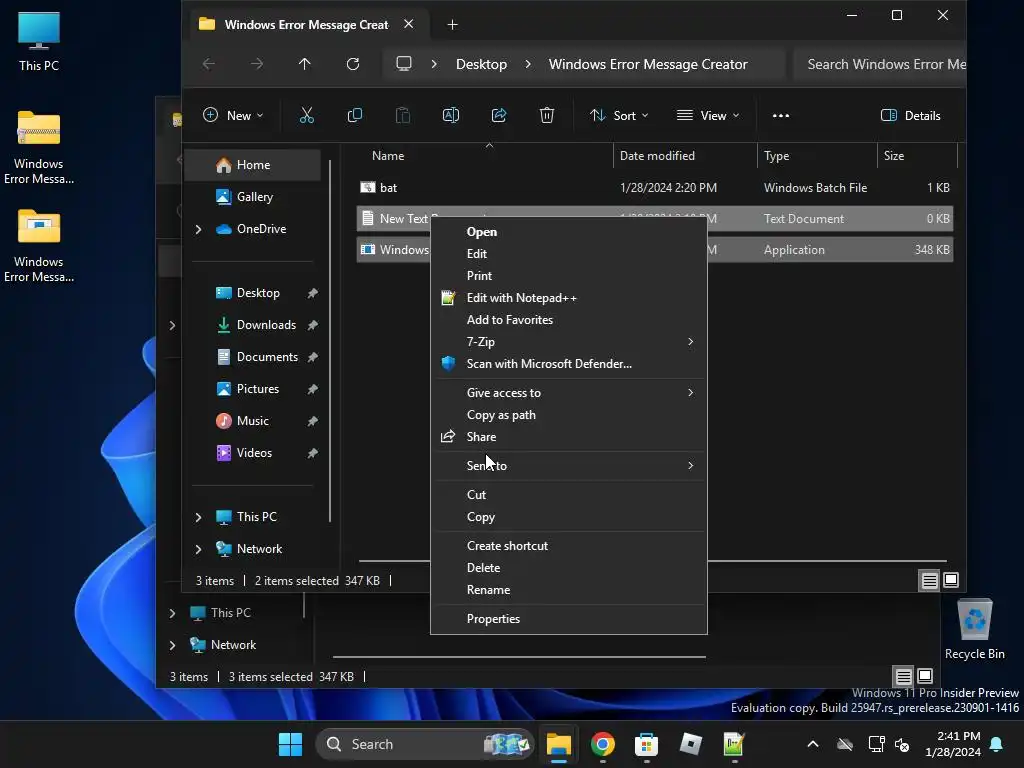Show hidden system tray icons

pos(813,744)
